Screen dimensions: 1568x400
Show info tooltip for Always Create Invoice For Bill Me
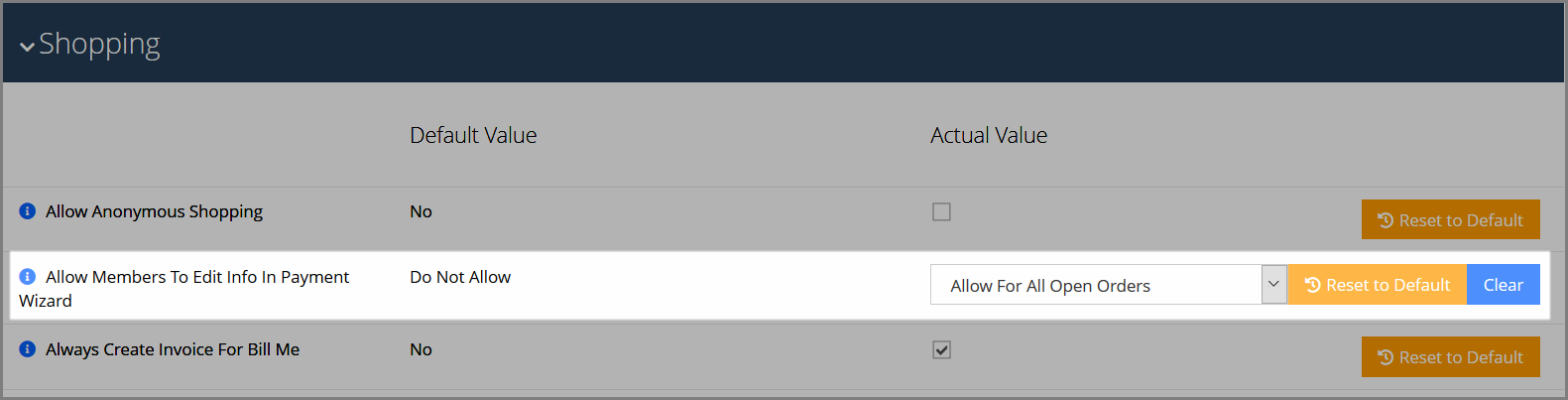pos(28,349)
